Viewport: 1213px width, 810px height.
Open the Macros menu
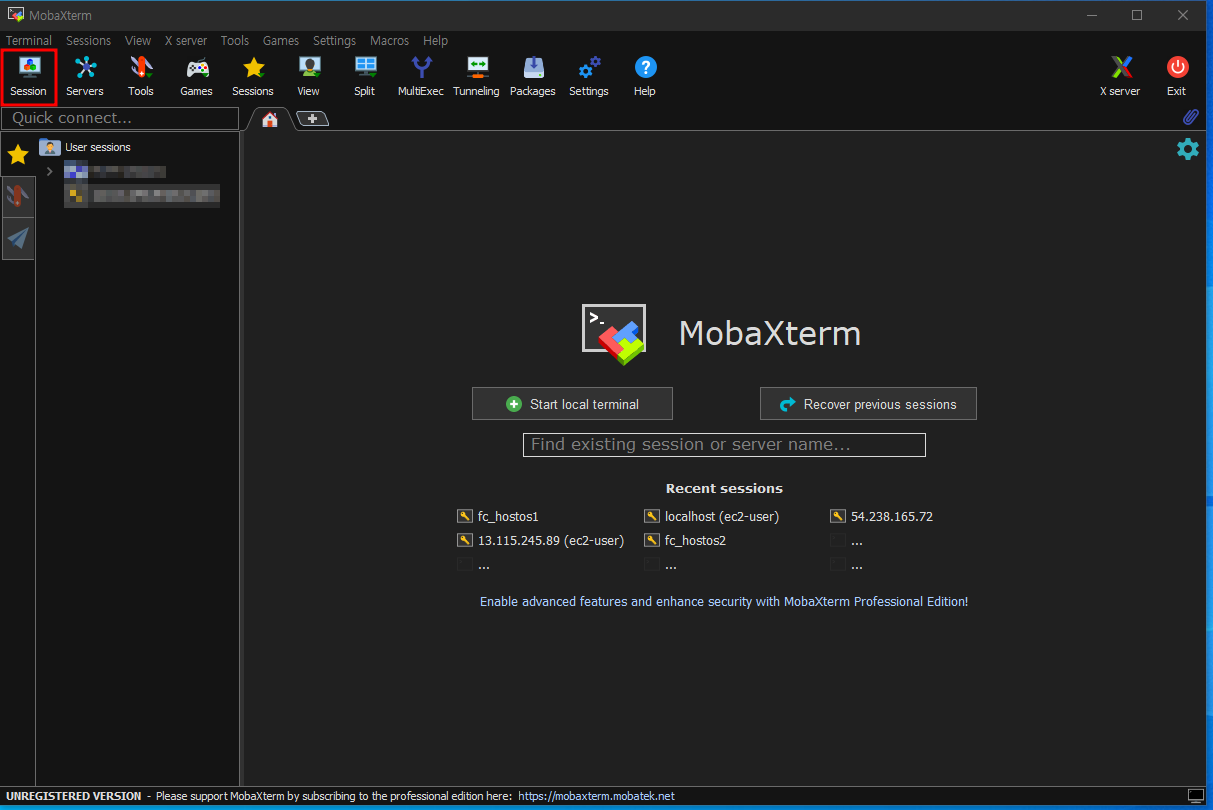pyautogui.click(x=389, y=41)
